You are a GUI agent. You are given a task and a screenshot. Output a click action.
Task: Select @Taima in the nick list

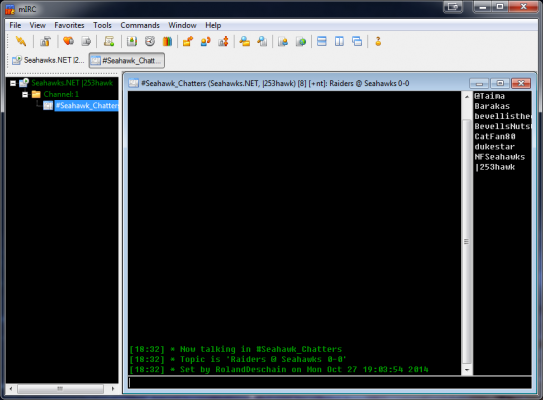pos(490,96)
